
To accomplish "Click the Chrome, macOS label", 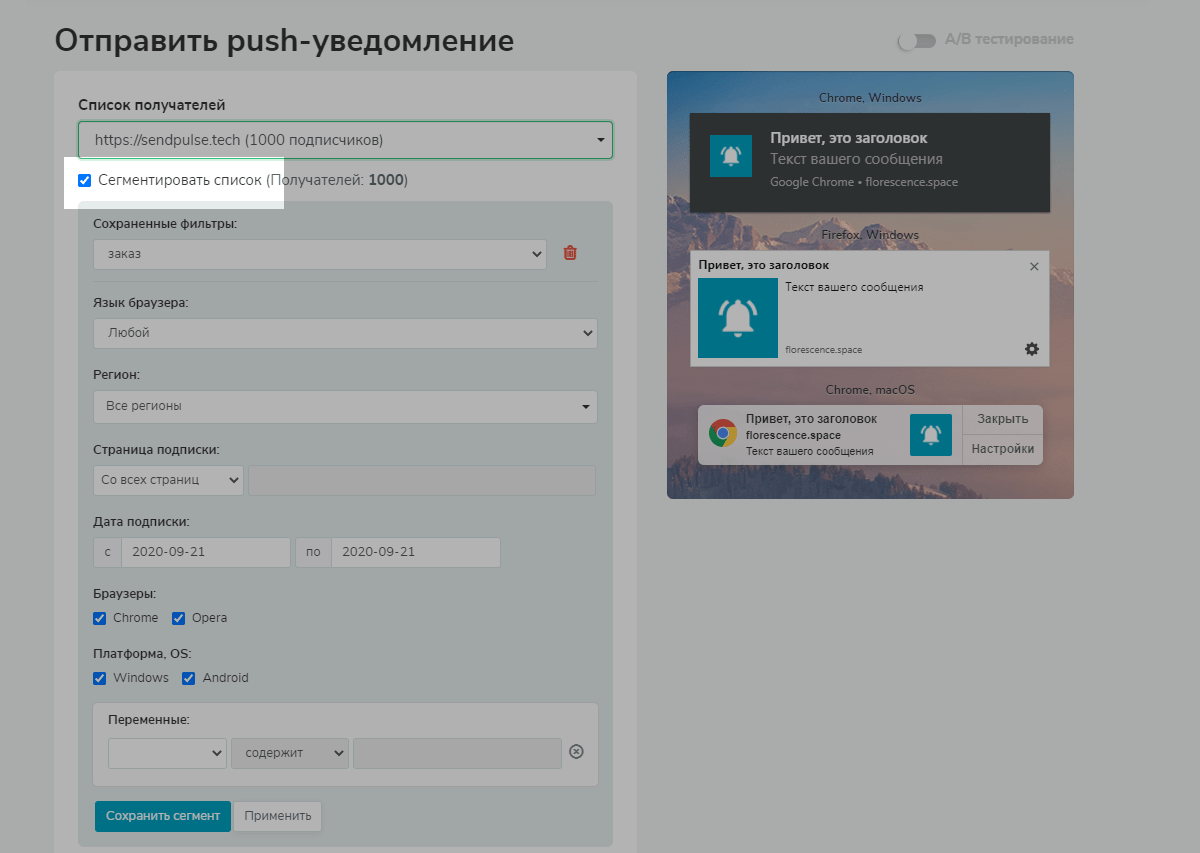I will point(870,390).
